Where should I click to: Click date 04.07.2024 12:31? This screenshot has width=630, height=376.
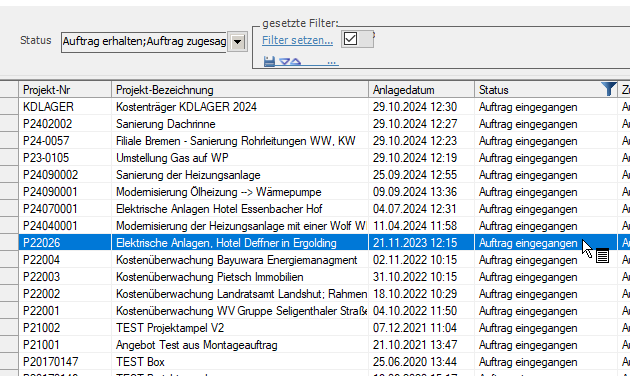tap(415, 209)
